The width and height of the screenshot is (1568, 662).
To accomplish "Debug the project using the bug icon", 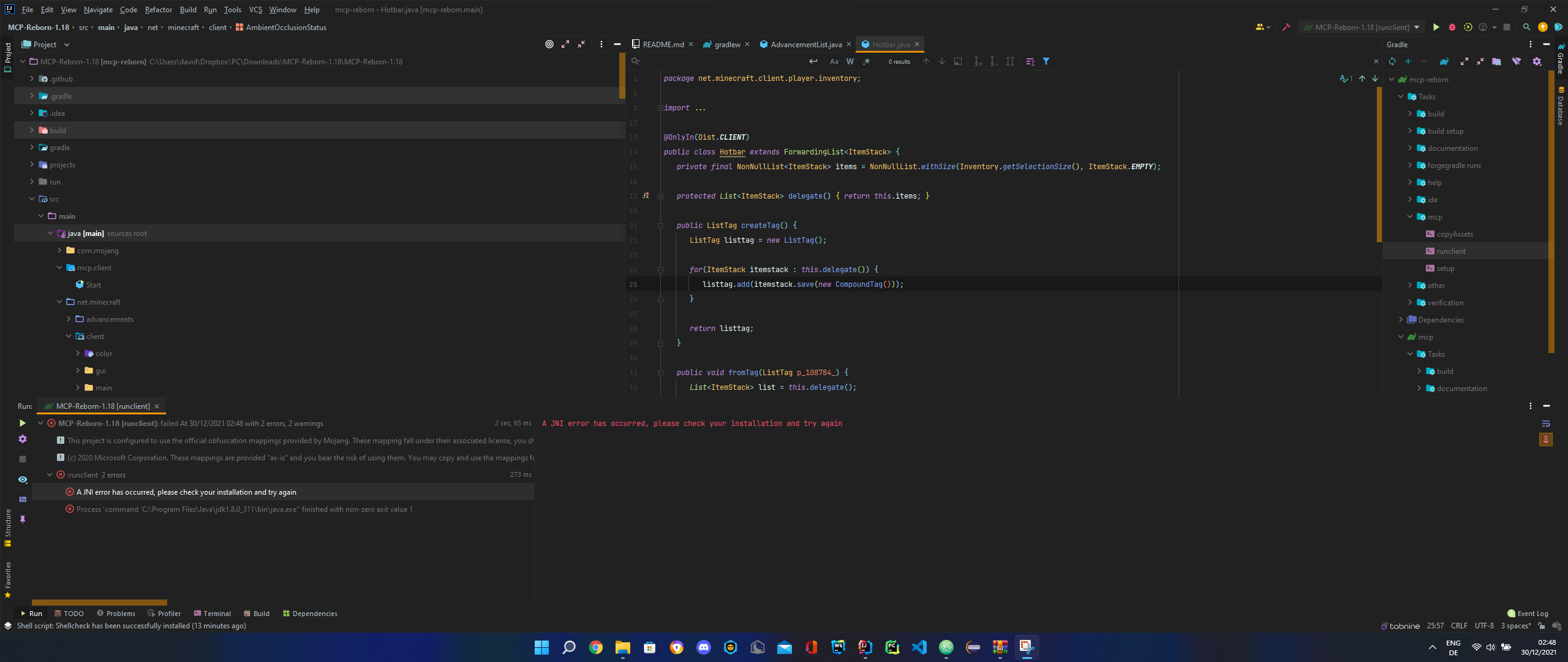I will 1452,27.
